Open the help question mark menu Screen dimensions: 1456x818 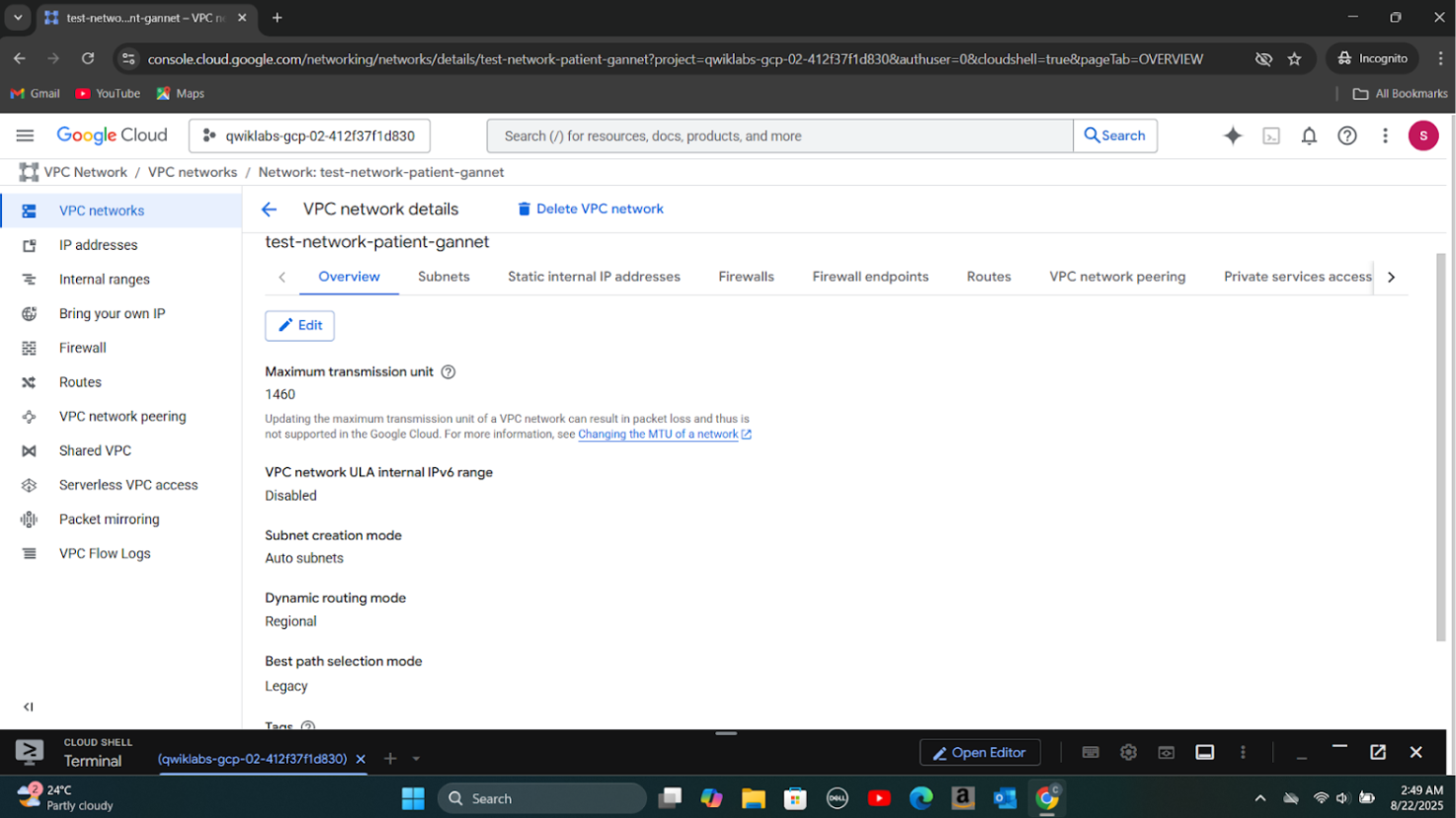(x=1346, y=136)
